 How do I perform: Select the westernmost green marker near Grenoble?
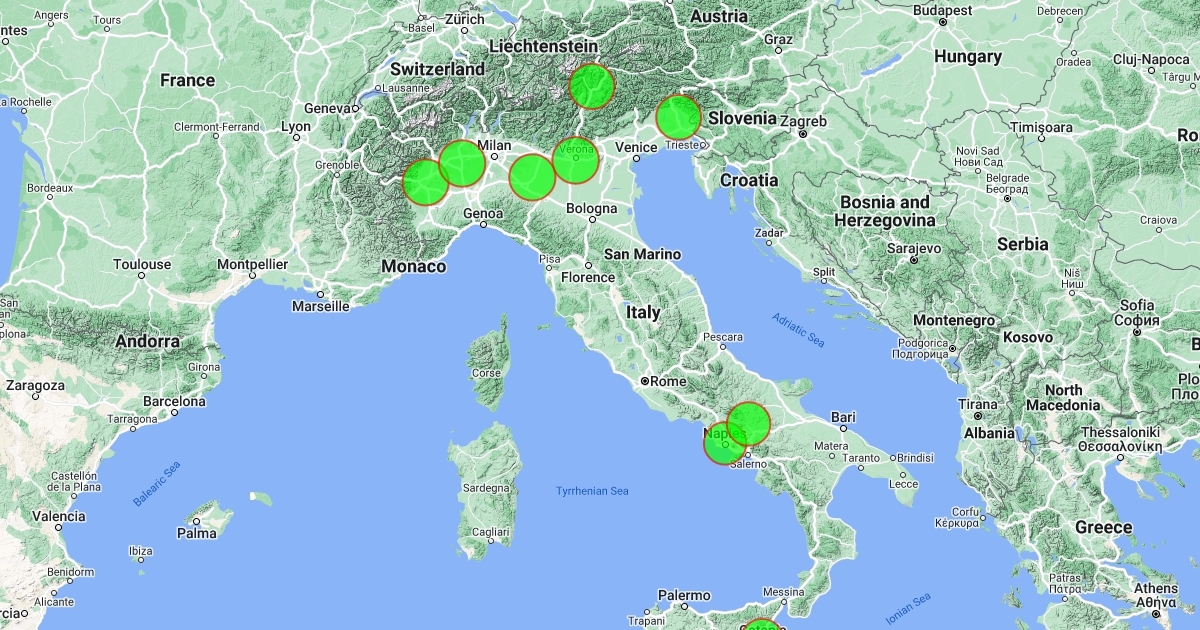click(x=426, y=182)
